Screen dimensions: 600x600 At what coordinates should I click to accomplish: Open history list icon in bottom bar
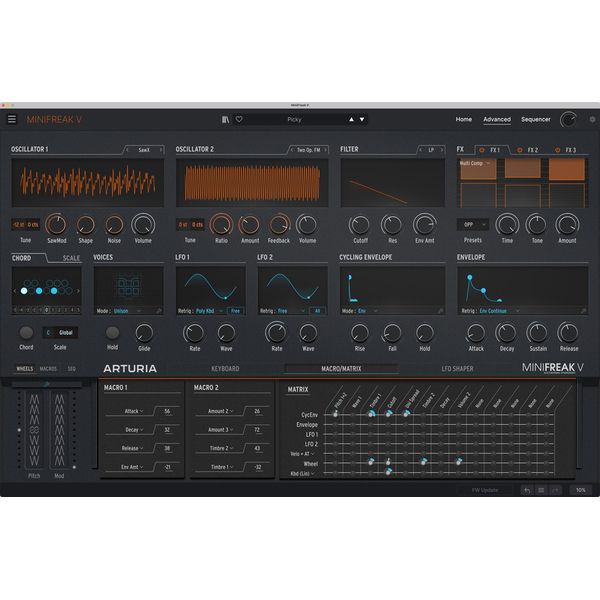coord(541,490)
